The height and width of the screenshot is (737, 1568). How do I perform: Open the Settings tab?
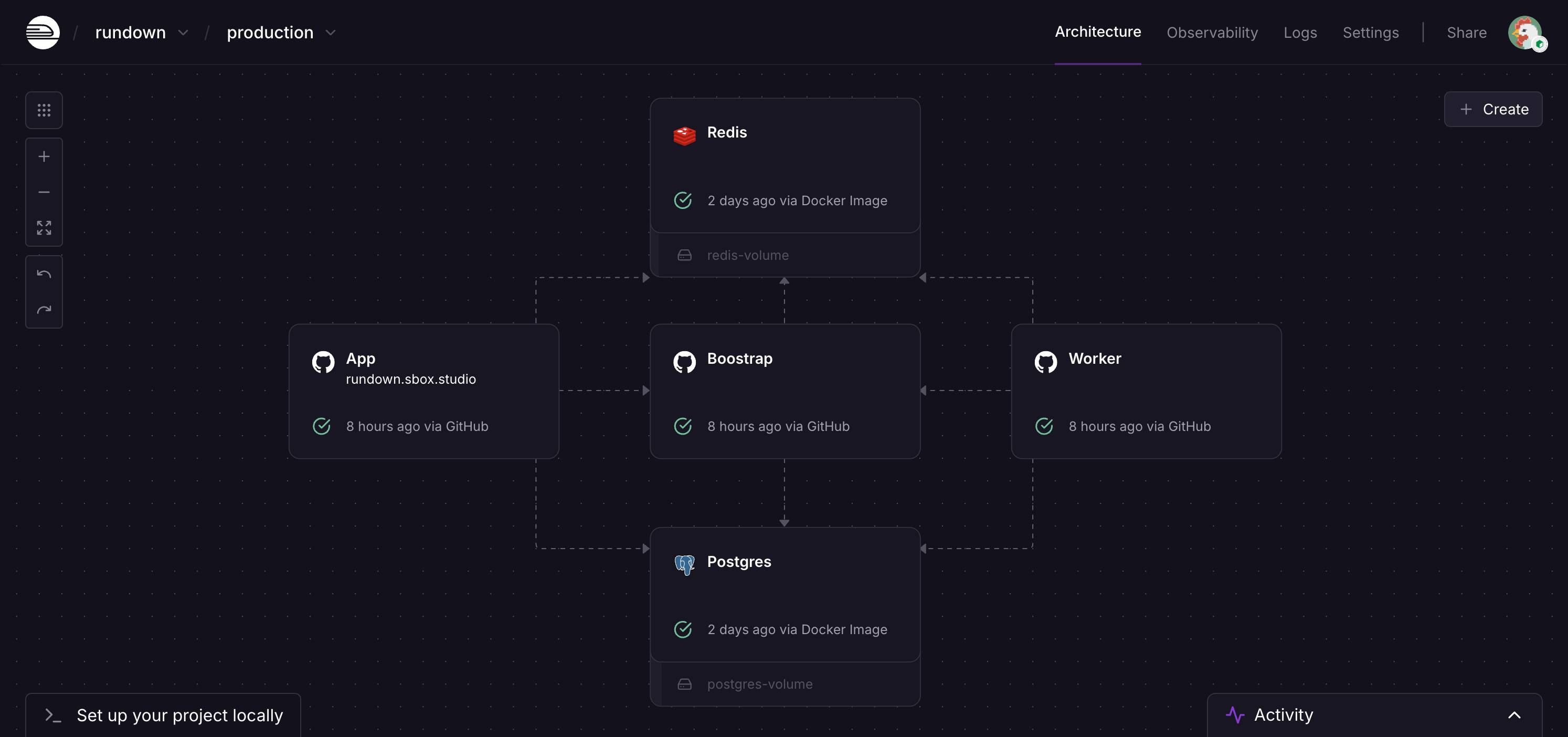point(1370,32)
